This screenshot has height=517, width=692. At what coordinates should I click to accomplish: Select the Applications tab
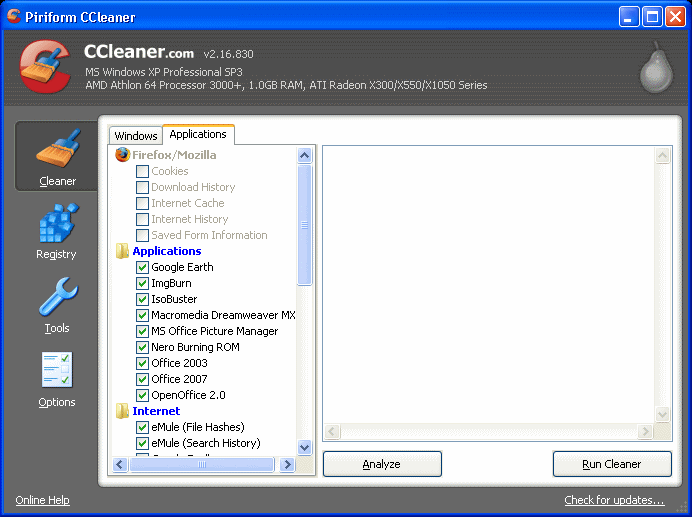pos(198,134)
